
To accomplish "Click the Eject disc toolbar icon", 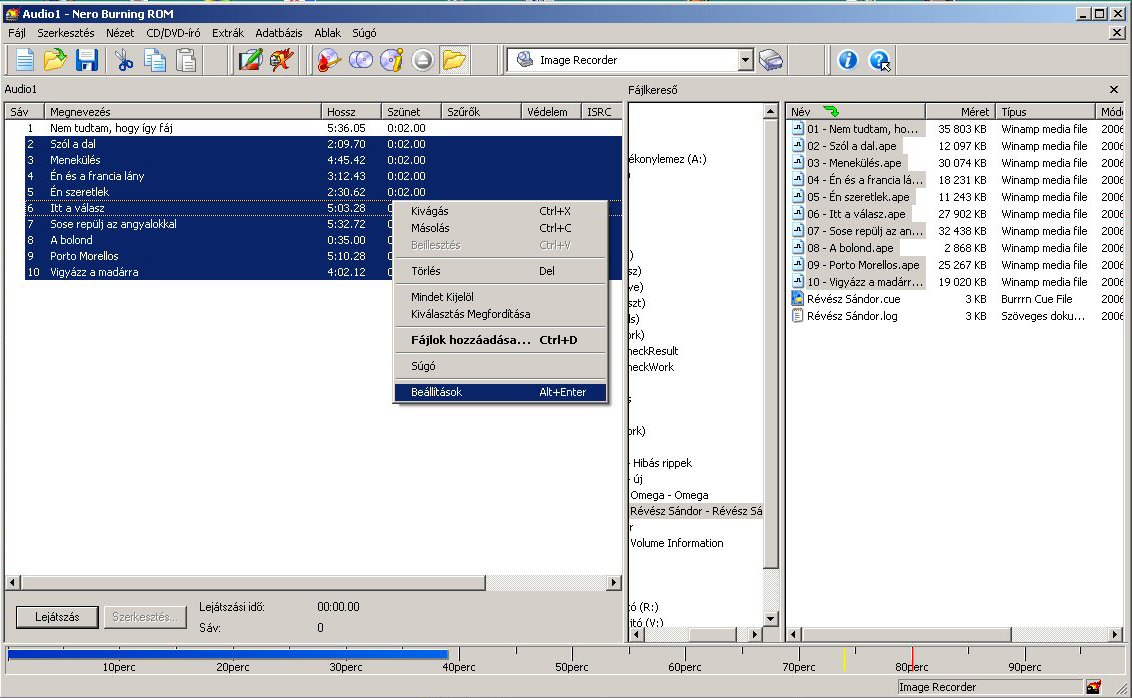I will point(422,60).
